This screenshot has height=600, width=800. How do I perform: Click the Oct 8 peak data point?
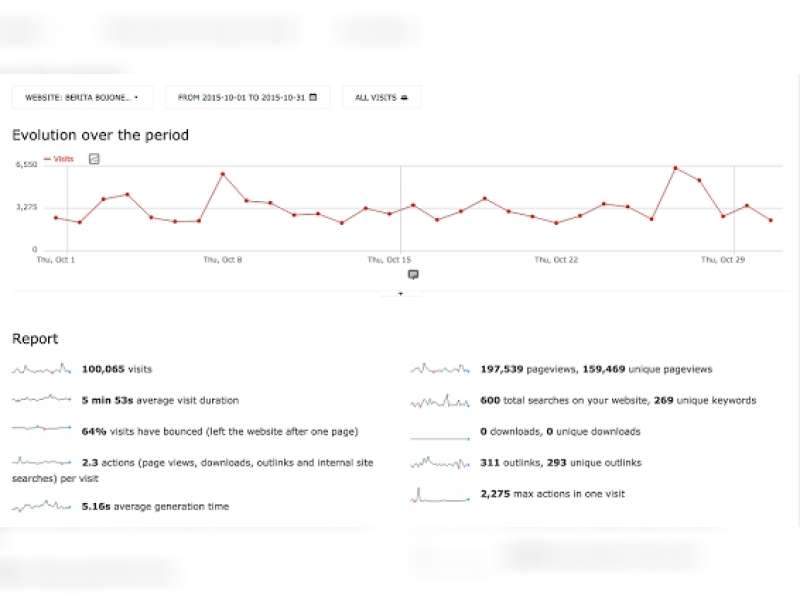coord(222,174)
